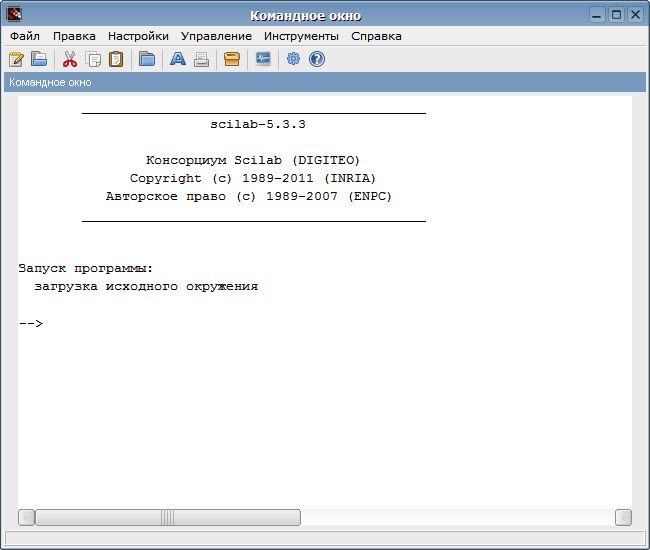650x550 pixels.
Task: Open the help browser question mark icon
Action: pyautogui.click(x=317, y=59)
